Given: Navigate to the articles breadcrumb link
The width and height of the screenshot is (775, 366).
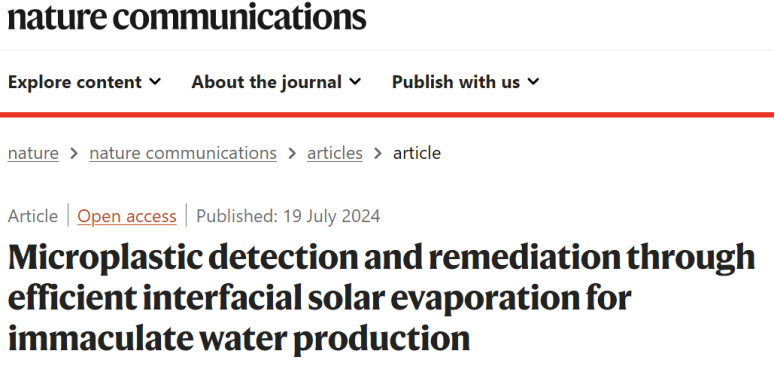Looking at the screenshot, I should 335,153.
